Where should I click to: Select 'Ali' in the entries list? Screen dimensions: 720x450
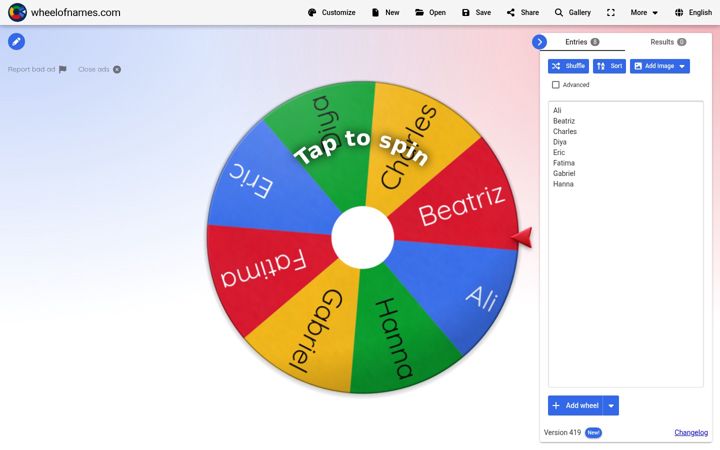[x=557, y=110]
